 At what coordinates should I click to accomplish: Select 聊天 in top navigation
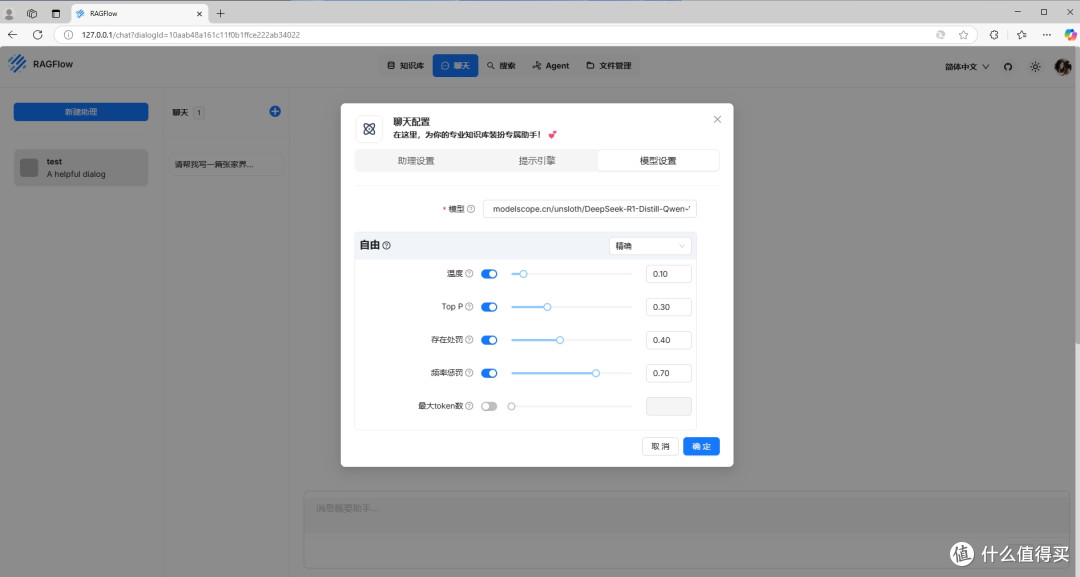point(455,65)
